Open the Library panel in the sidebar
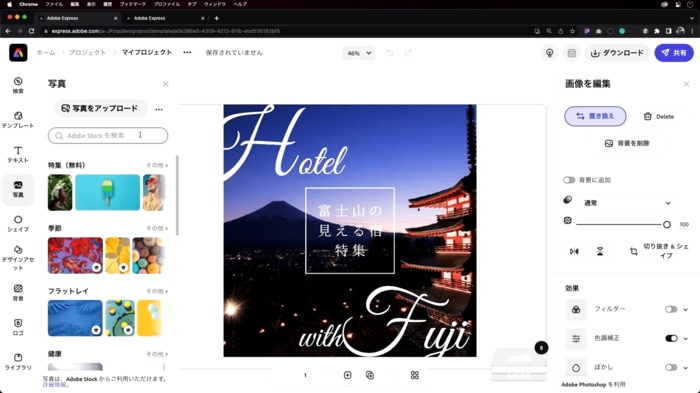Viewport: 700px width, 393px height. tap(18, 362)
